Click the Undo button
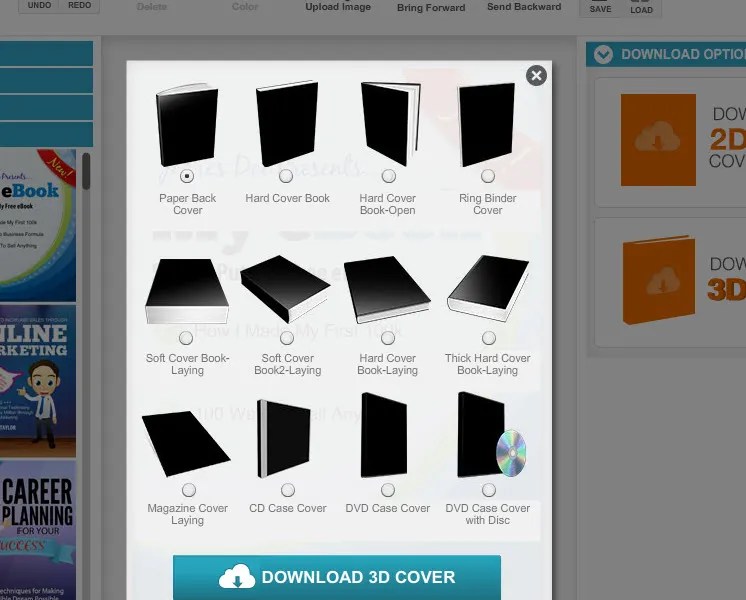Screen dimensions: 746x600 point(39,6)
